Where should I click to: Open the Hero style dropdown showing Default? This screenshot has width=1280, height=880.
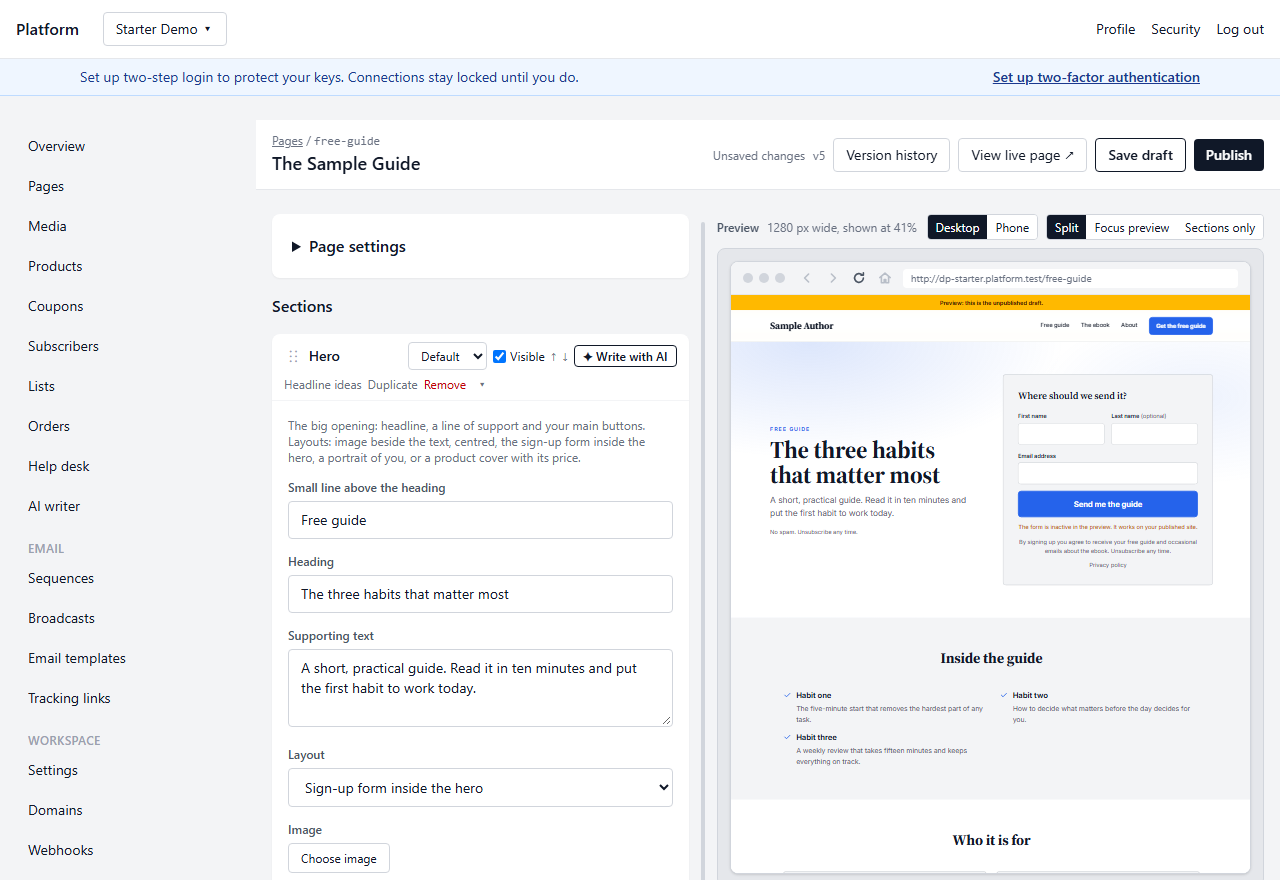[447, 356]
